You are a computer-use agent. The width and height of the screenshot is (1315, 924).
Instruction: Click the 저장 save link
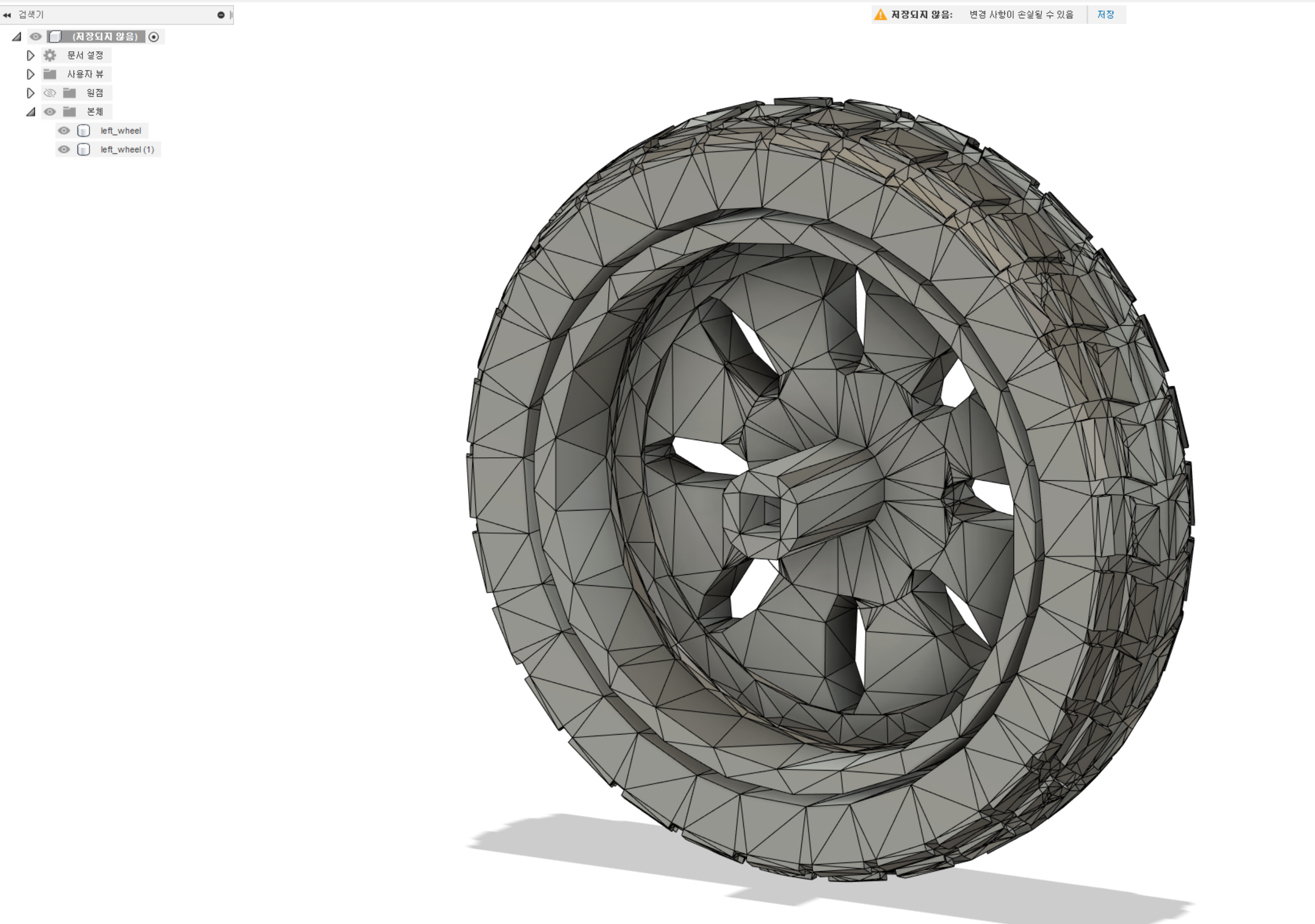(x=1106, y=15)
